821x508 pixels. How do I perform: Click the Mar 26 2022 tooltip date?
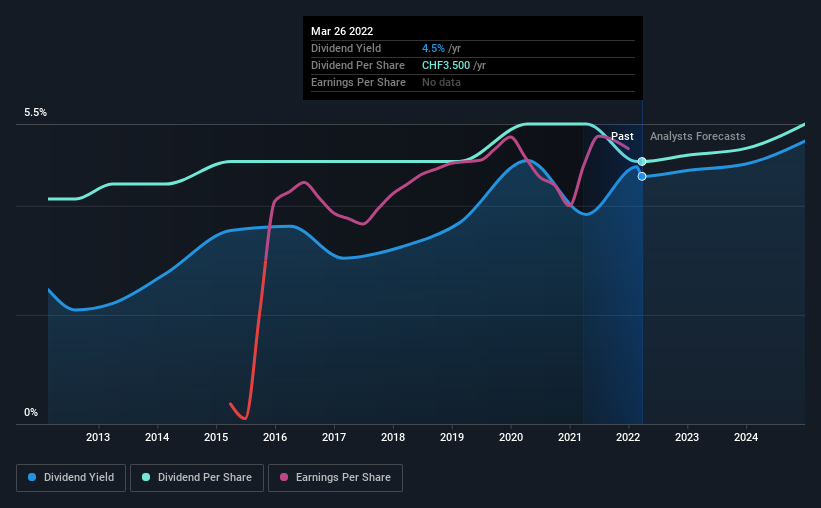click(x=342, y=31)
